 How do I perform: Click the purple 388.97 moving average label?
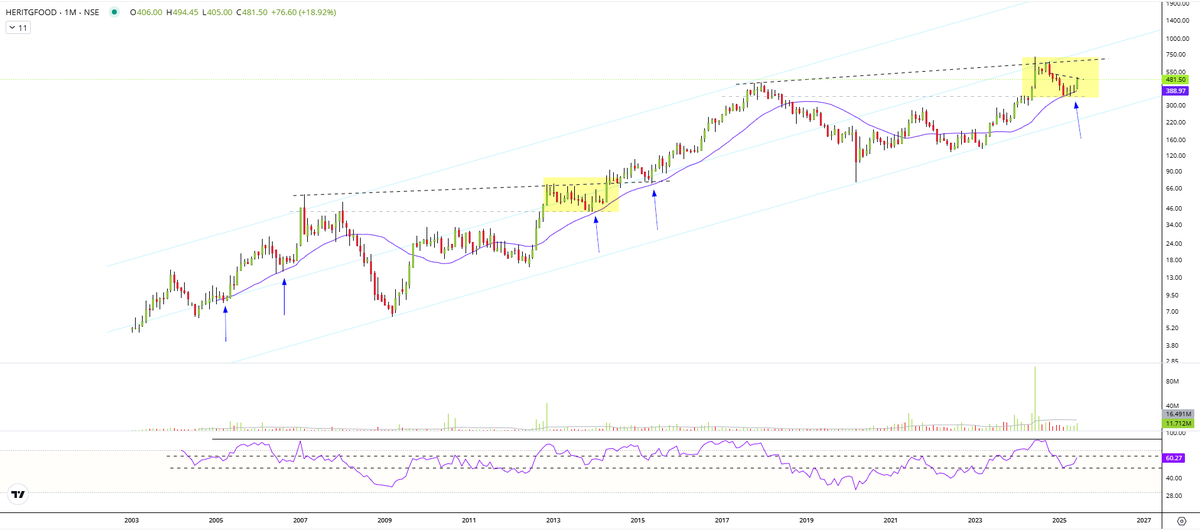coord(1174,91)
